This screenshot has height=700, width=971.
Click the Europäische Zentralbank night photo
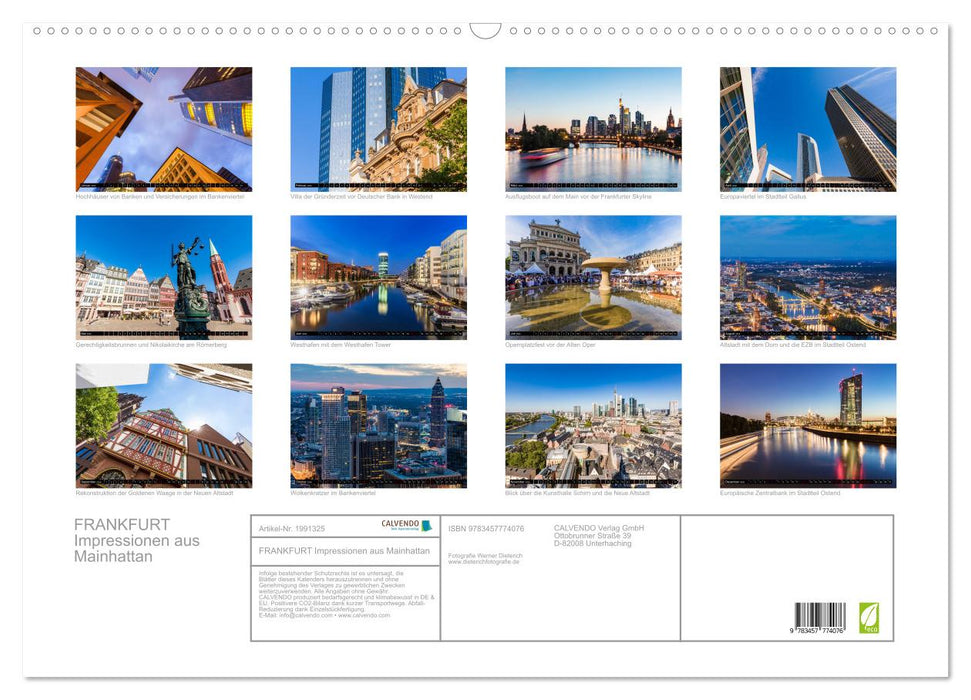click(808, 424)
